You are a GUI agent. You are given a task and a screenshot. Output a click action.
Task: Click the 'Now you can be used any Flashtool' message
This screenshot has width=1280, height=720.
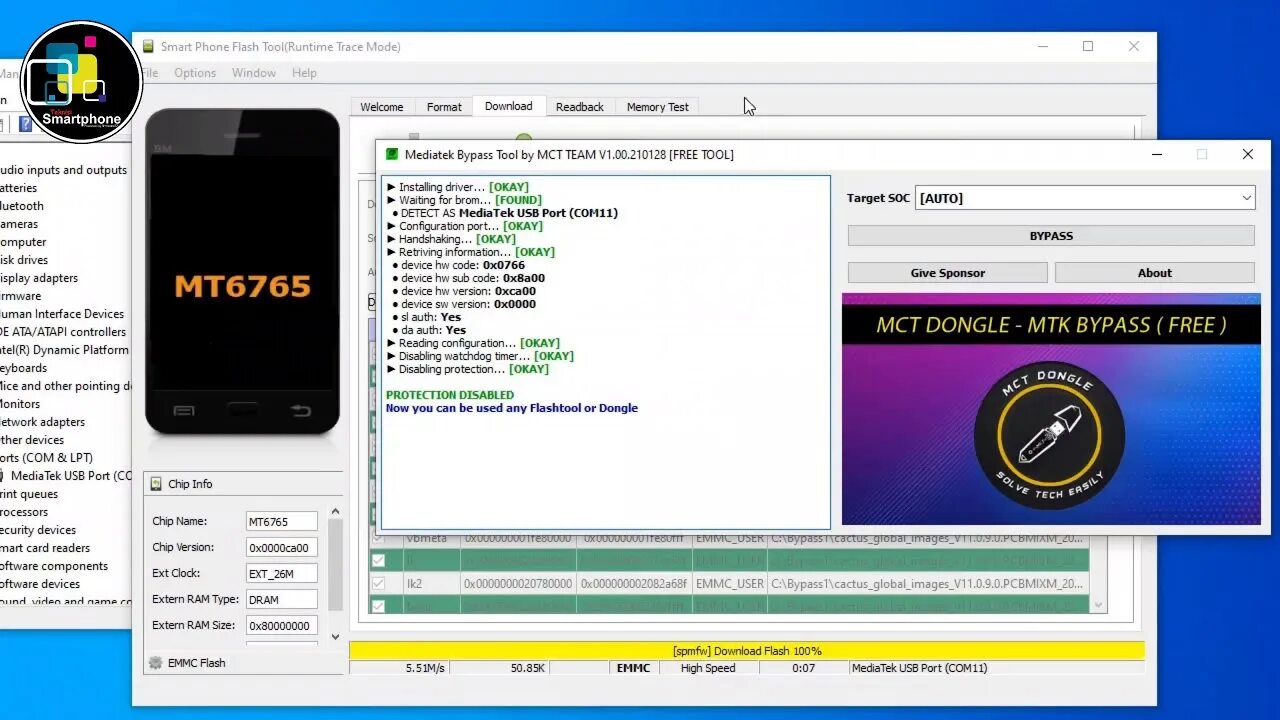512,408
